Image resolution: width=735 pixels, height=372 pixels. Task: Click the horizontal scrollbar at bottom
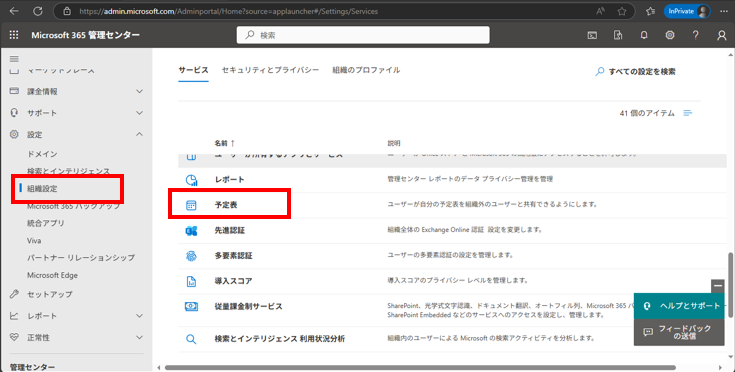pos(420,368)
